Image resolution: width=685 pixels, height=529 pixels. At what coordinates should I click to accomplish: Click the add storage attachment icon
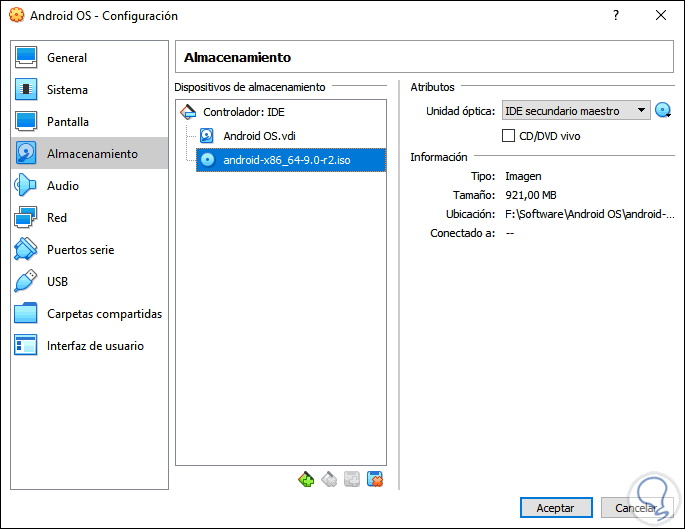pos(352,479)
